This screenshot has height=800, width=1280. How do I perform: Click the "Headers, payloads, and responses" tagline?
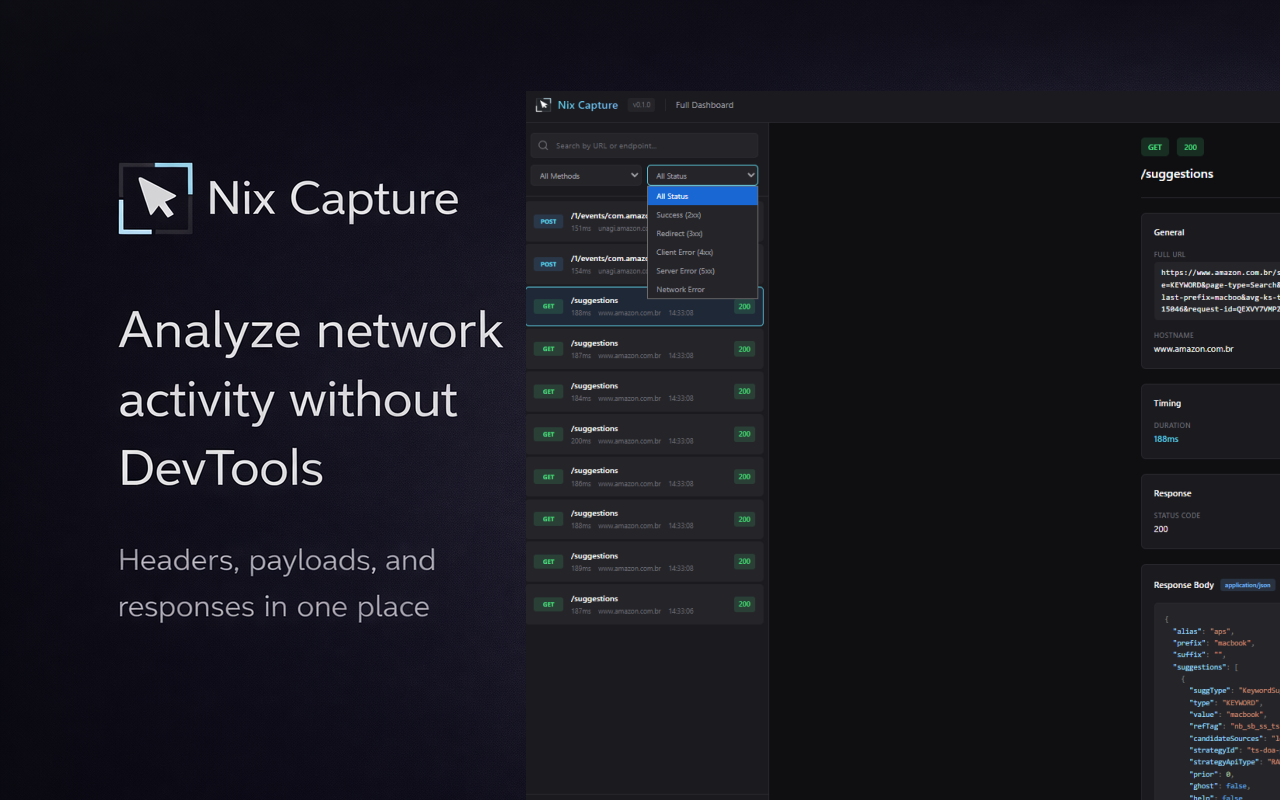click(x=277, y=583)
